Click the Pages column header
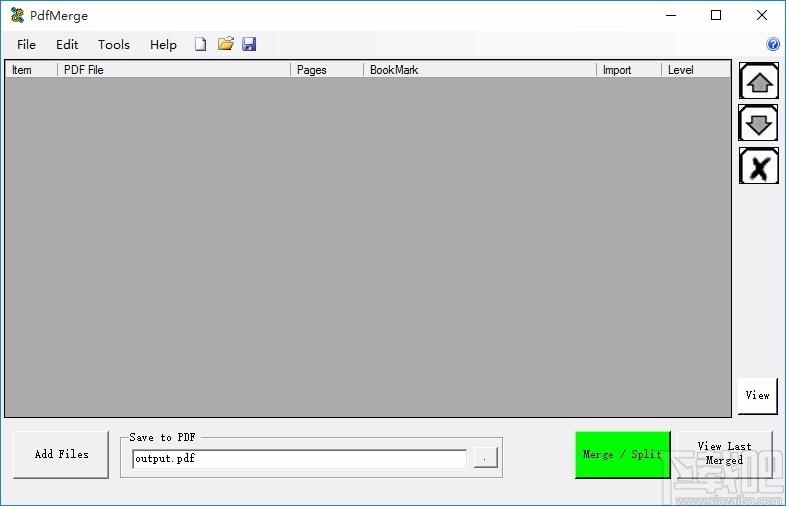Viewport: 786px width, 506px height. click(x=327, y=70)
